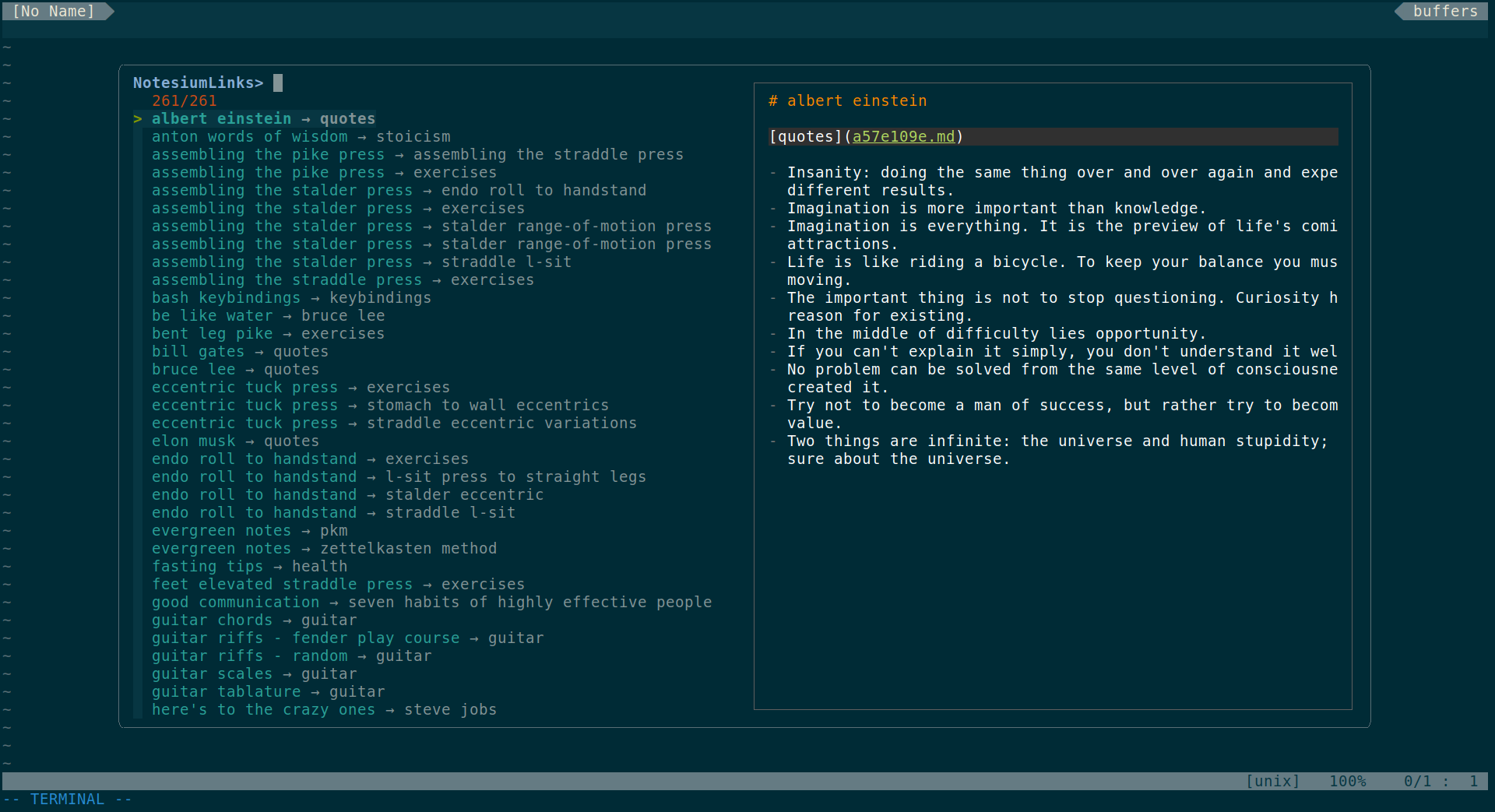Click the 100% scroll position indicator

point(1347,781)
